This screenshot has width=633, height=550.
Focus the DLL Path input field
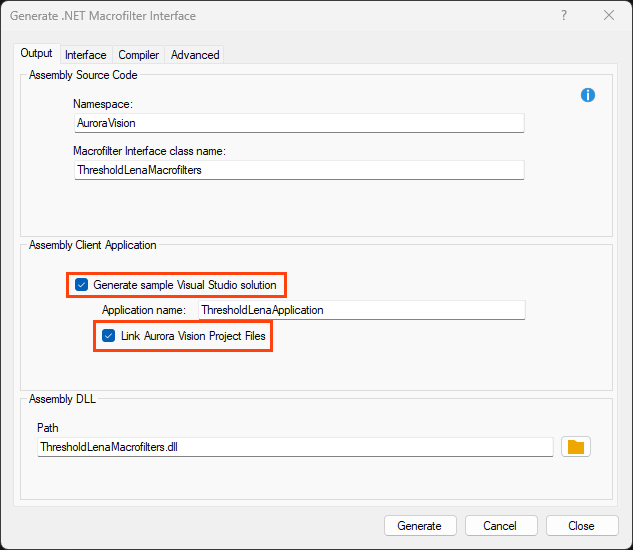pos(294,447)
